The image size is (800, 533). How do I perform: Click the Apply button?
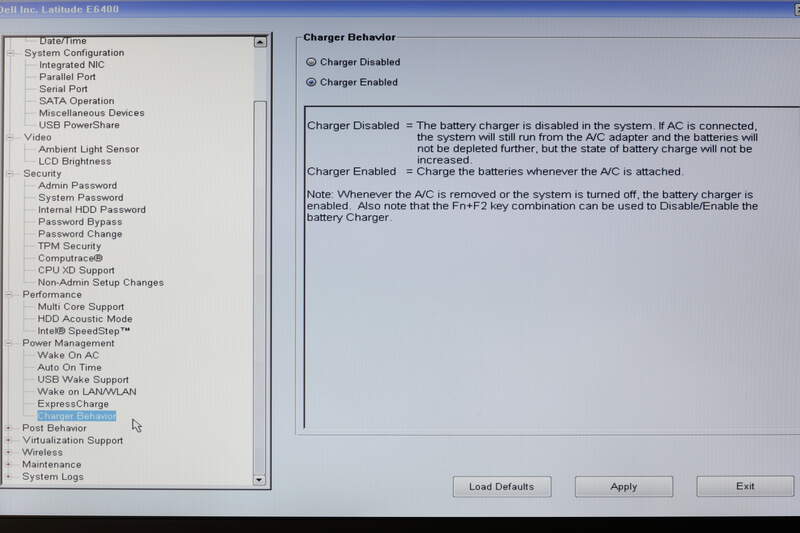click(623, 487)
